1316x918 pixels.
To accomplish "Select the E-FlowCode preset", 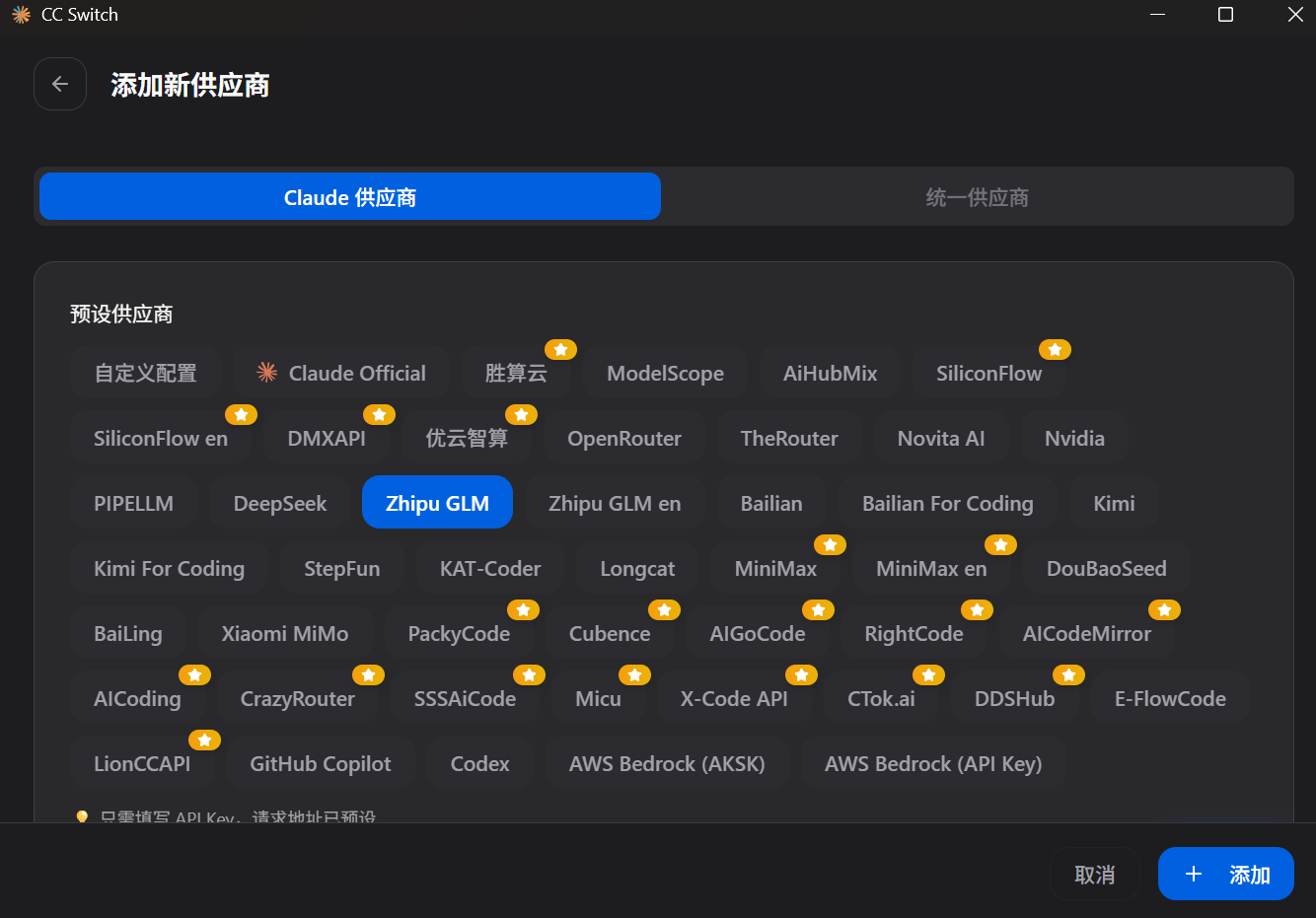I will [x=1170, y=698].
